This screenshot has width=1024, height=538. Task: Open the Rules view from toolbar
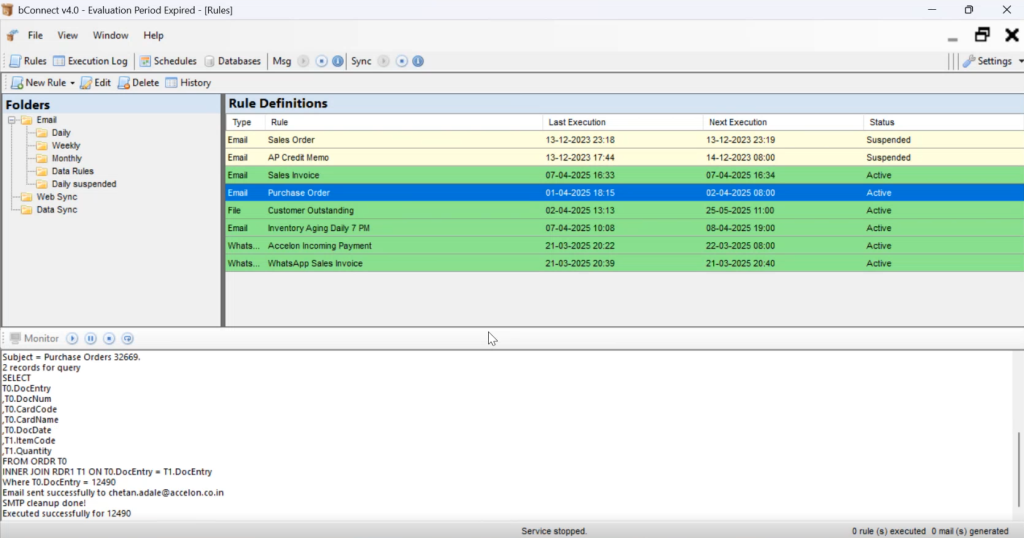(x=28, y=61)
